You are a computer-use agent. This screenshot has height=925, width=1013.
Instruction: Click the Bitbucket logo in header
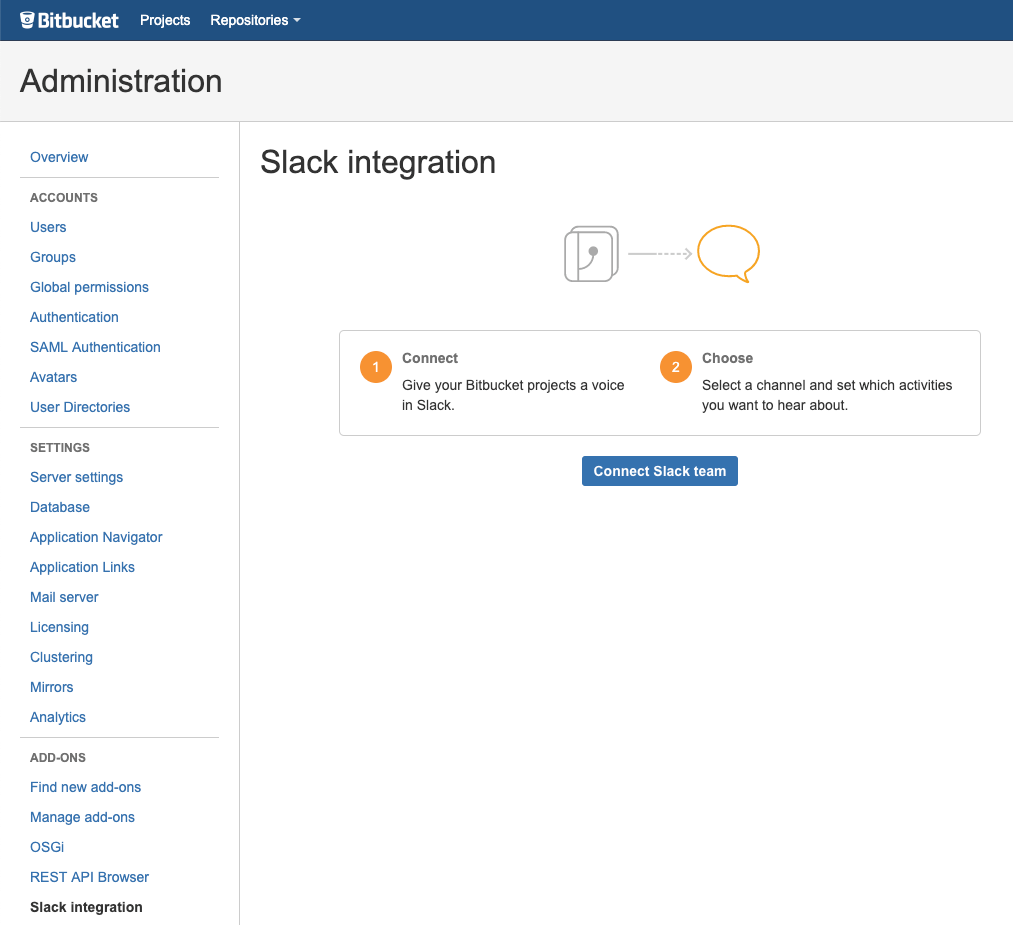69,21
